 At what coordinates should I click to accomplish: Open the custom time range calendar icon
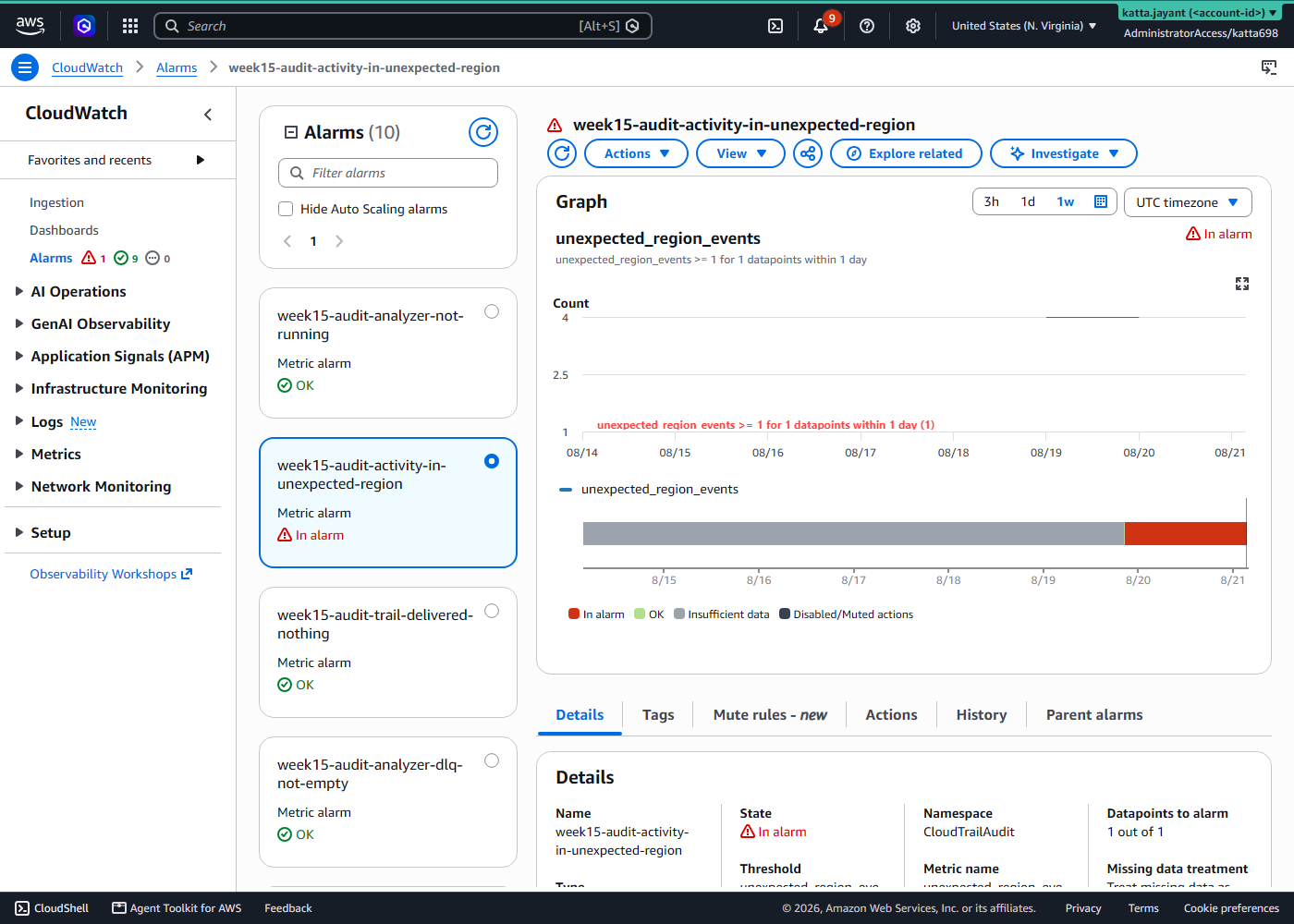pos(1101,201)
